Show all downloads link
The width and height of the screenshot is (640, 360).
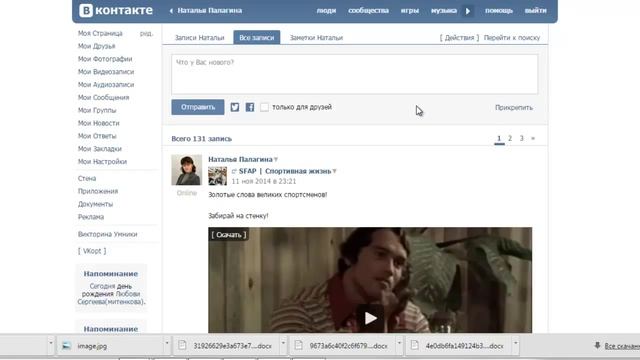coord(622,346)
